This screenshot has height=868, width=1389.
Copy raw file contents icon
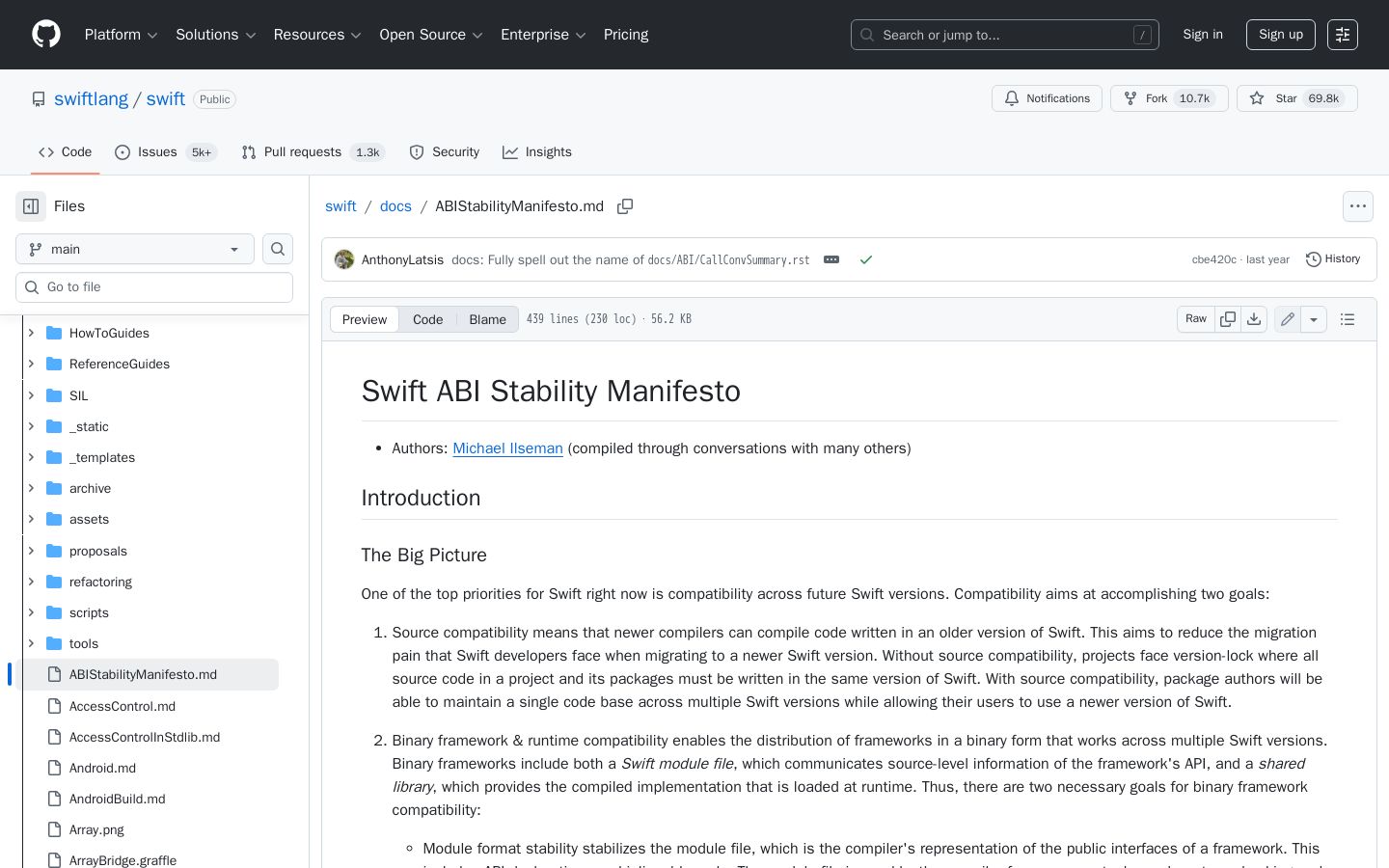coord(1228,319)
